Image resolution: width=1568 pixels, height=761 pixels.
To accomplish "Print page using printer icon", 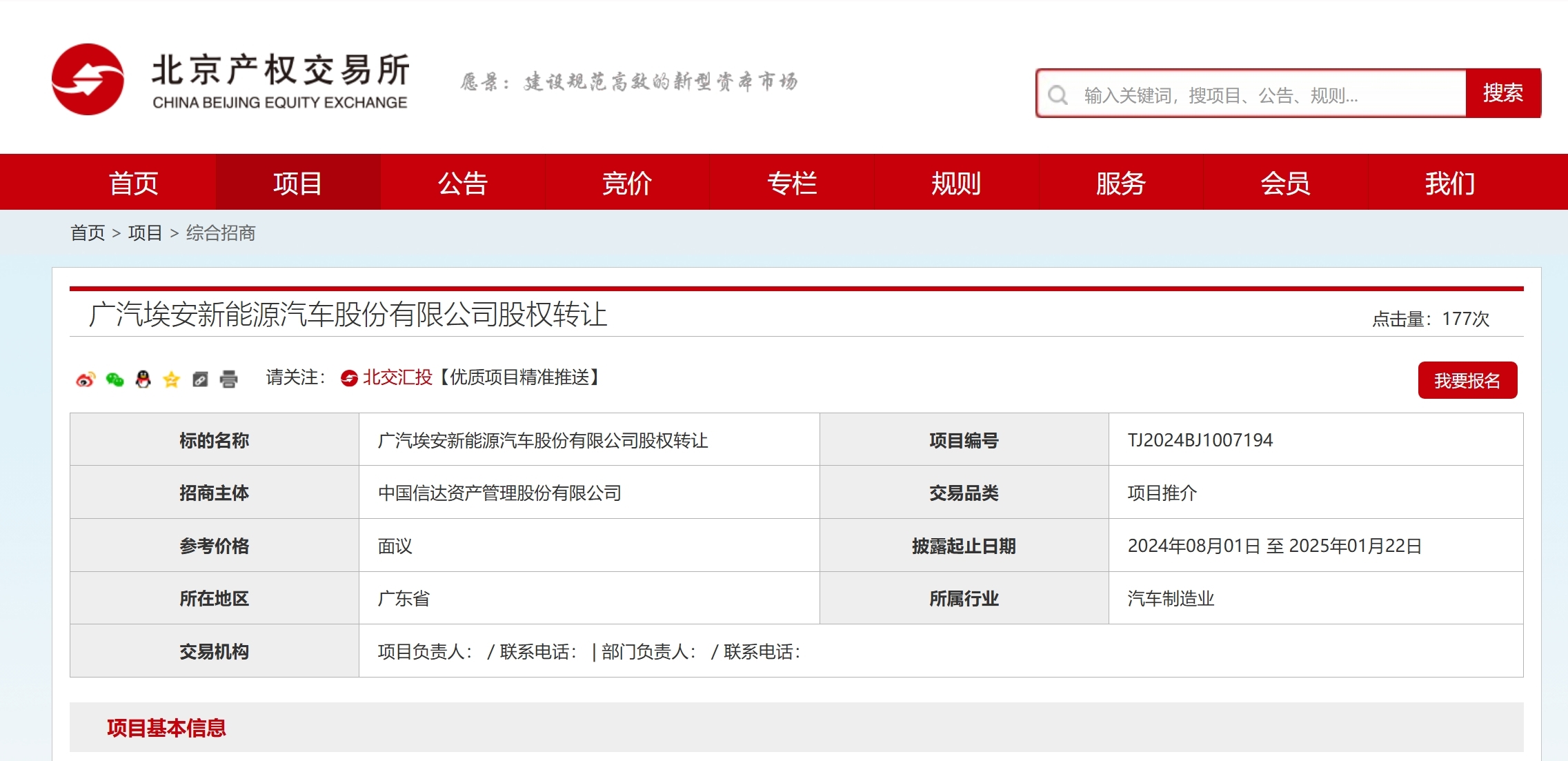I will click(x=228, y=379).
